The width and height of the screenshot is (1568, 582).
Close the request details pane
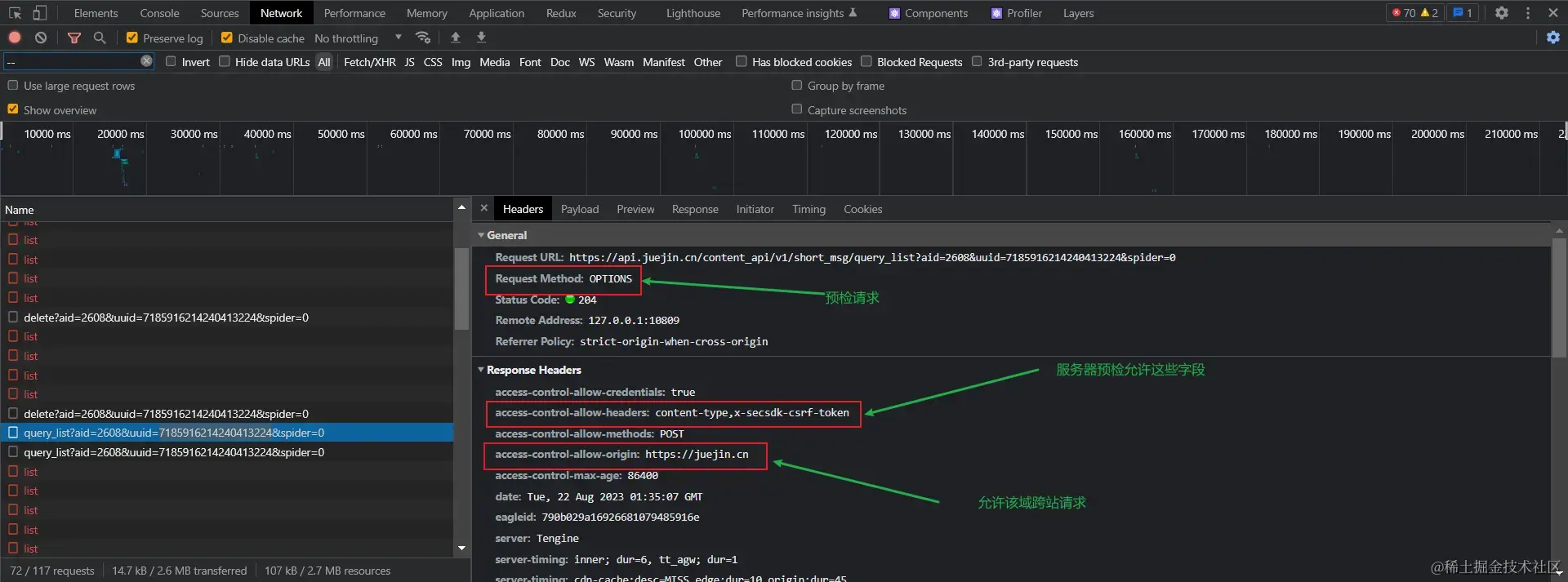[x=484, y=208]
